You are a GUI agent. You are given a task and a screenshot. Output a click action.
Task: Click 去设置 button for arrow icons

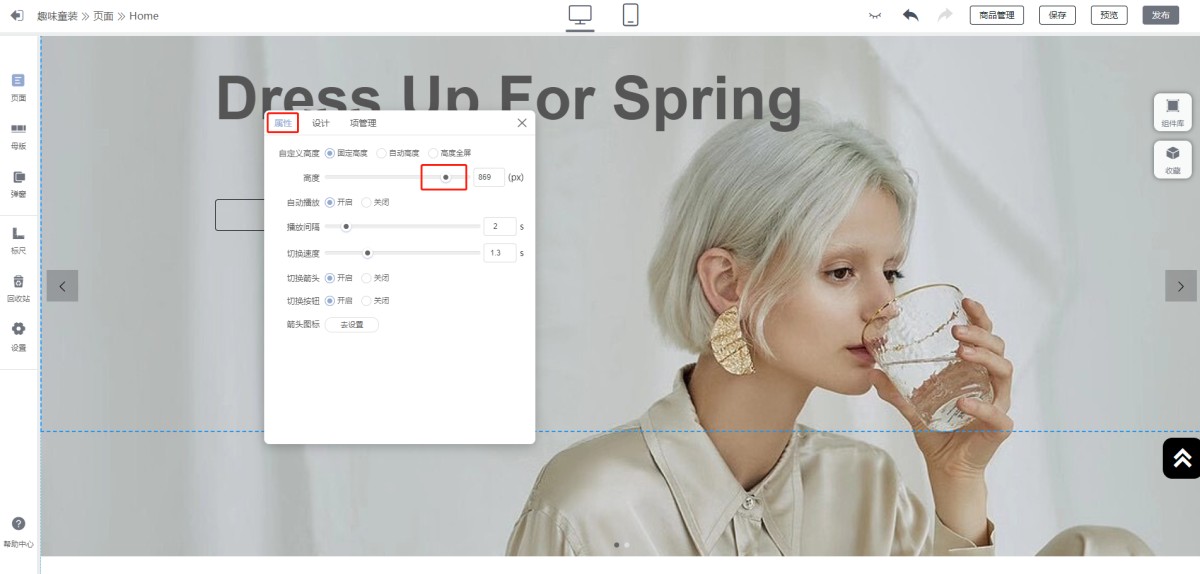click(352, 325)
